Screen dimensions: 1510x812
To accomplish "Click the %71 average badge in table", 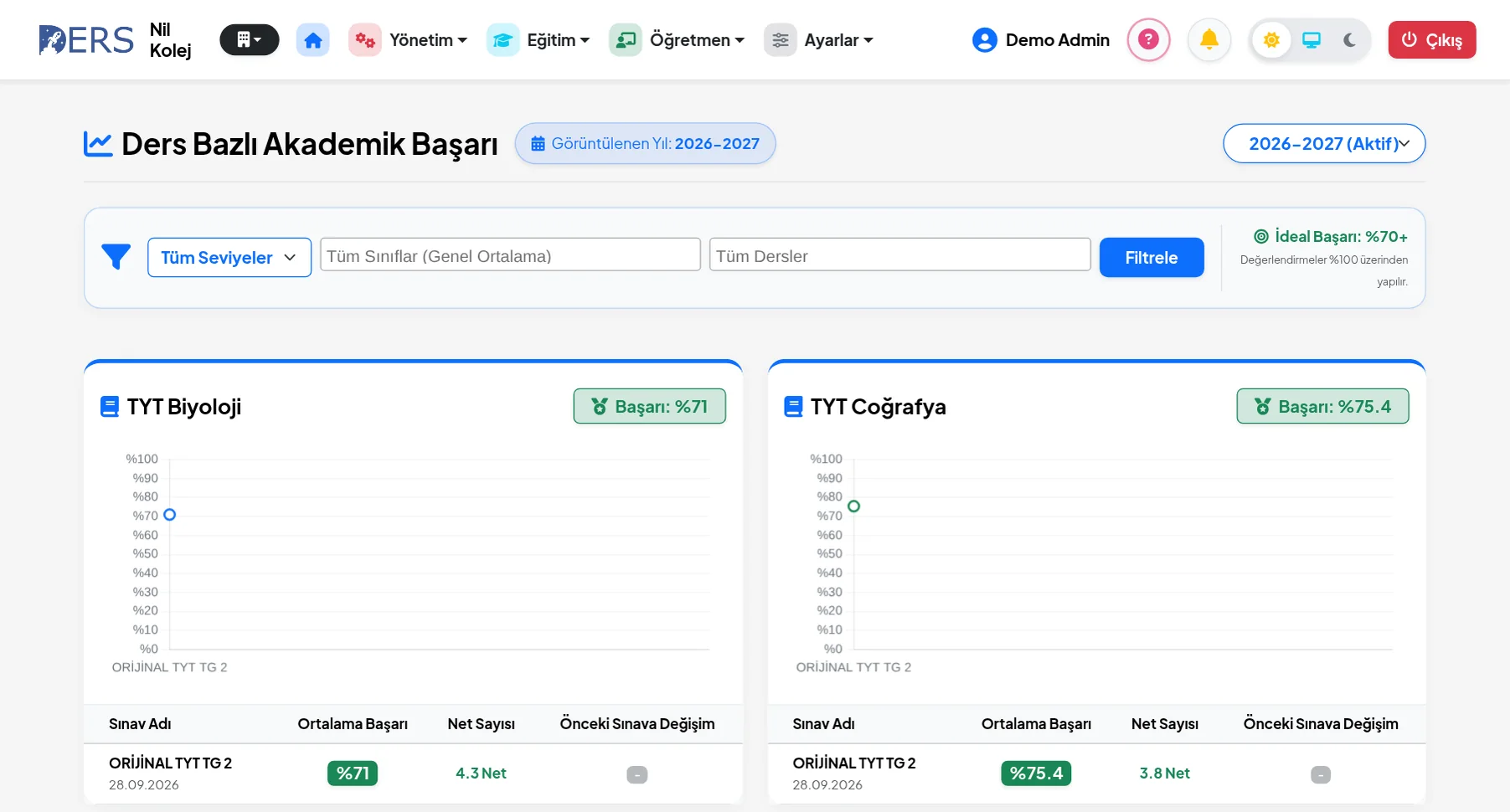I will pos(353,773).
